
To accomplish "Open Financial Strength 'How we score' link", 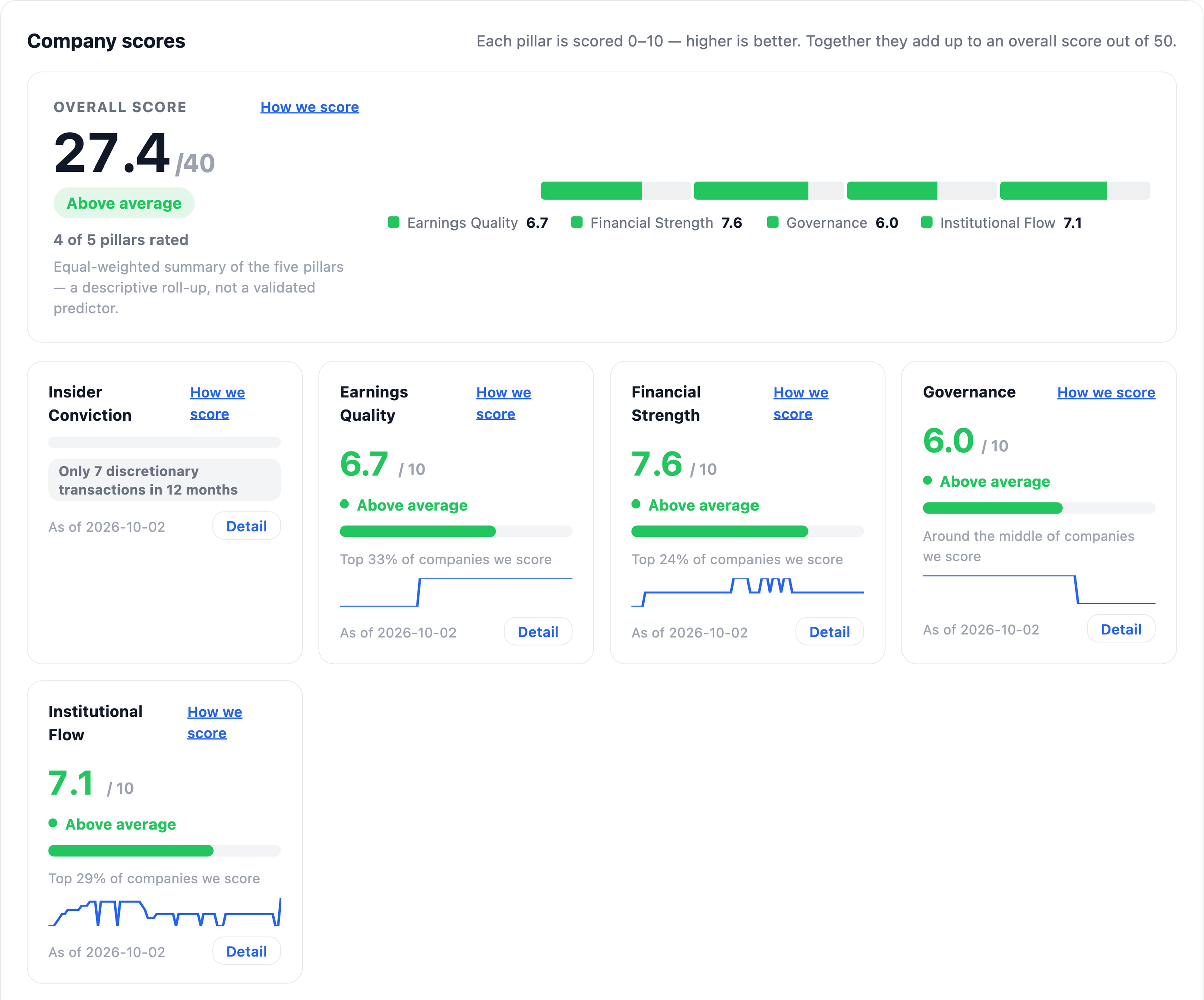I will [x=800, y=403].
